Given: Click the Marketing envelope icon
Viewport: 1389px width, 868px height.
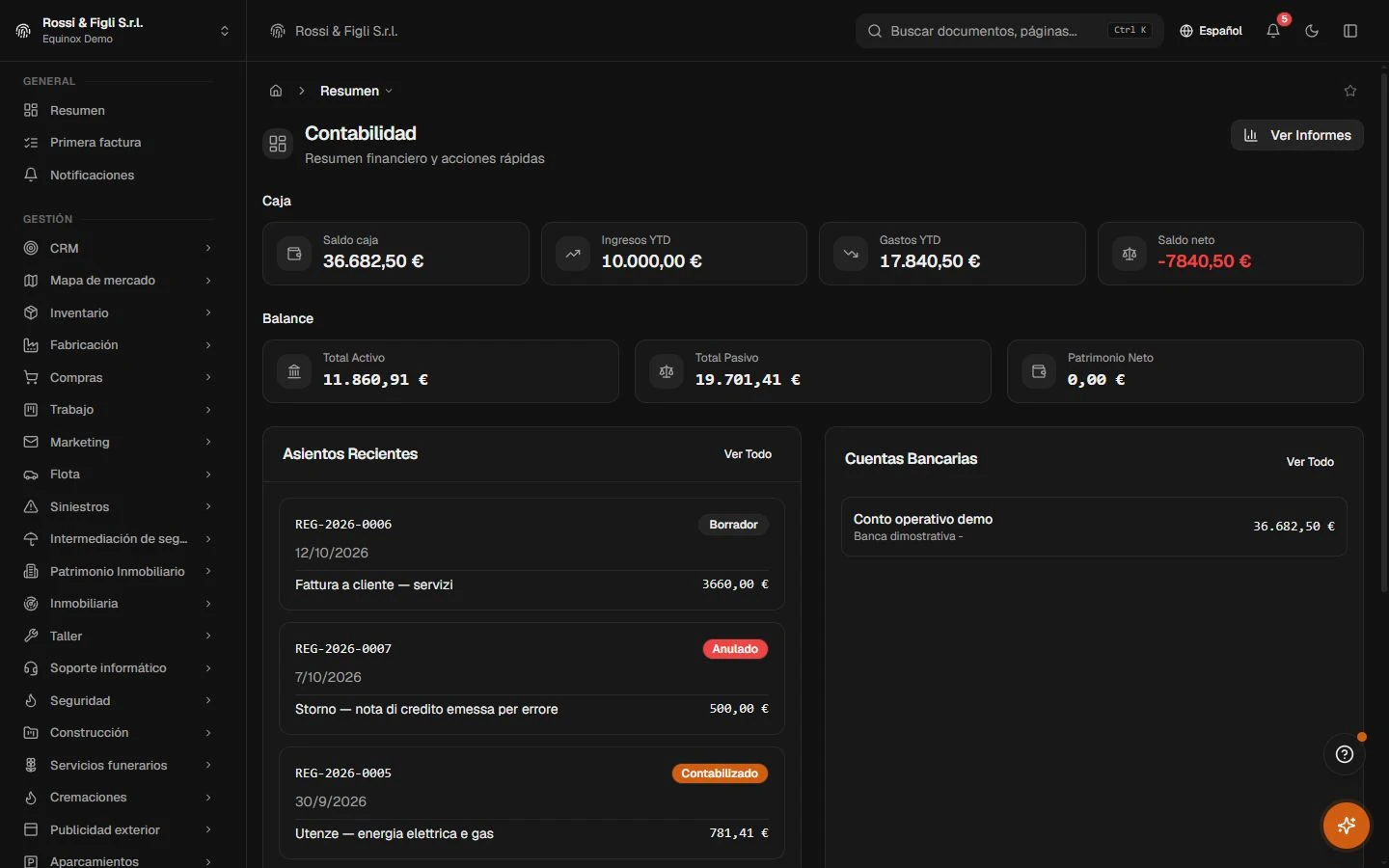Looking at the screenshot, I should (31, 442).
